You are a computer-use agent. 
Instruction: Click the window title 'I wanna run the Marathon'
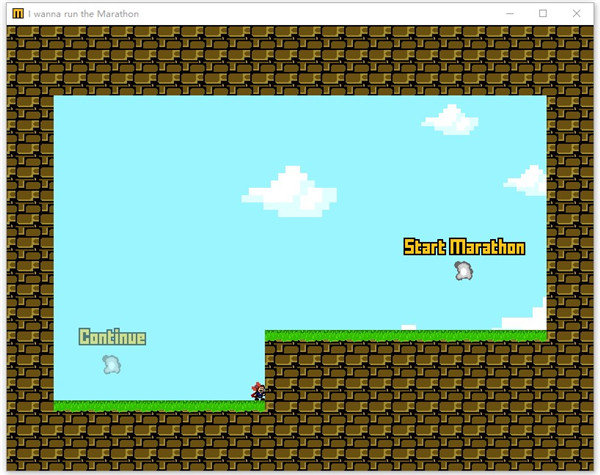[x=83, y=14]
